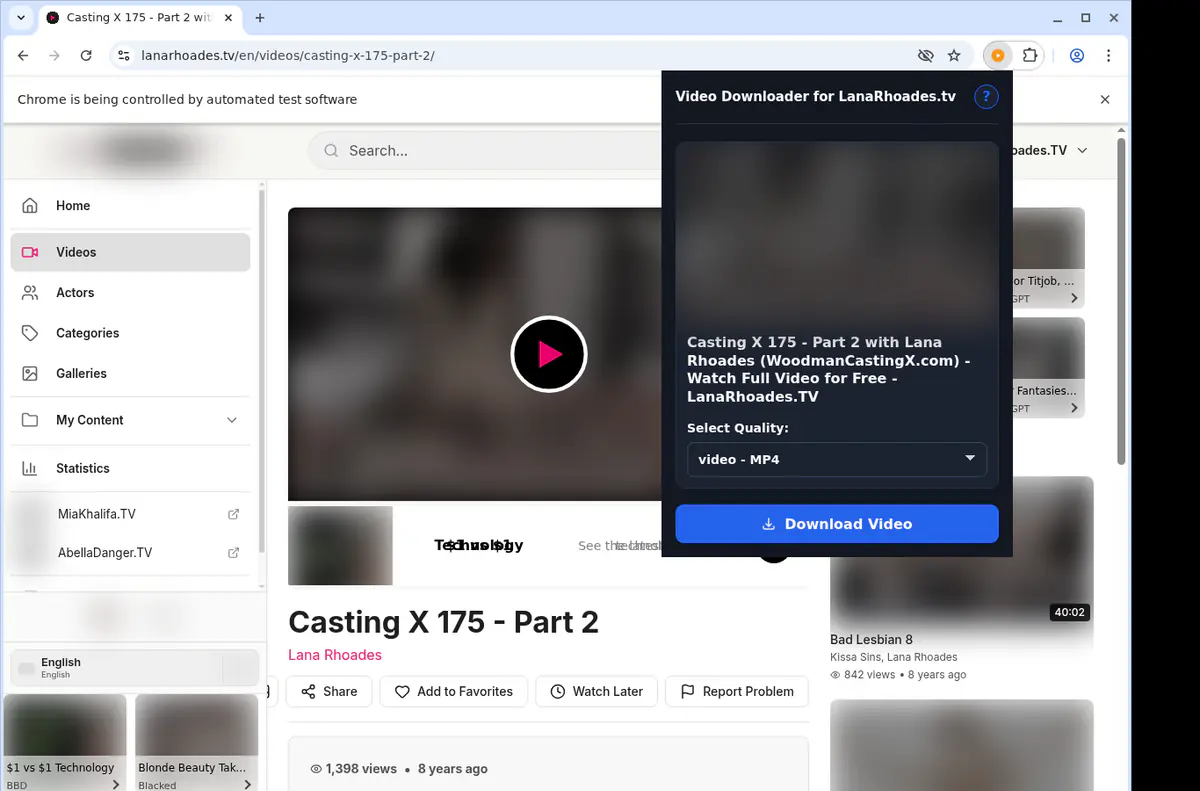1200x791 pixels.
Task: Click the Download Video button
Action: pos(837,524)
